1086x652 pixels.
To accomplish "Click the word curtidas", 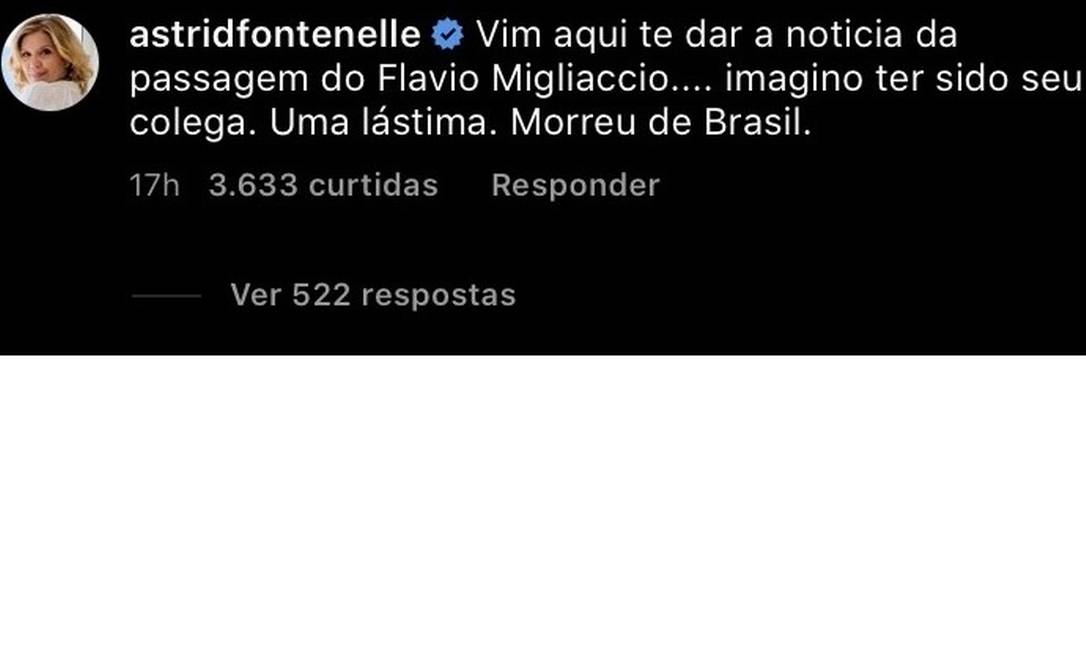I will 373,186.
